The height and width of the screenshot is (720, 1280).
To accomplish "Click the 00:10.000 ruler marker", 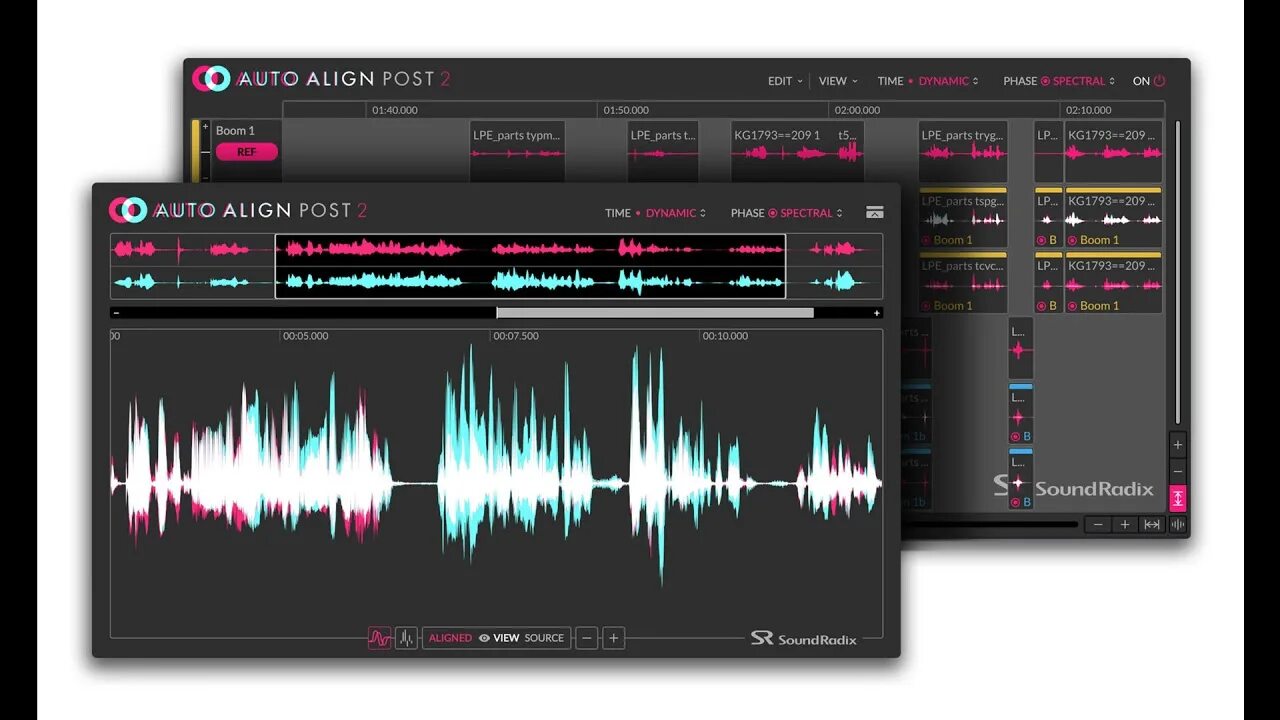I will (725, 336).
